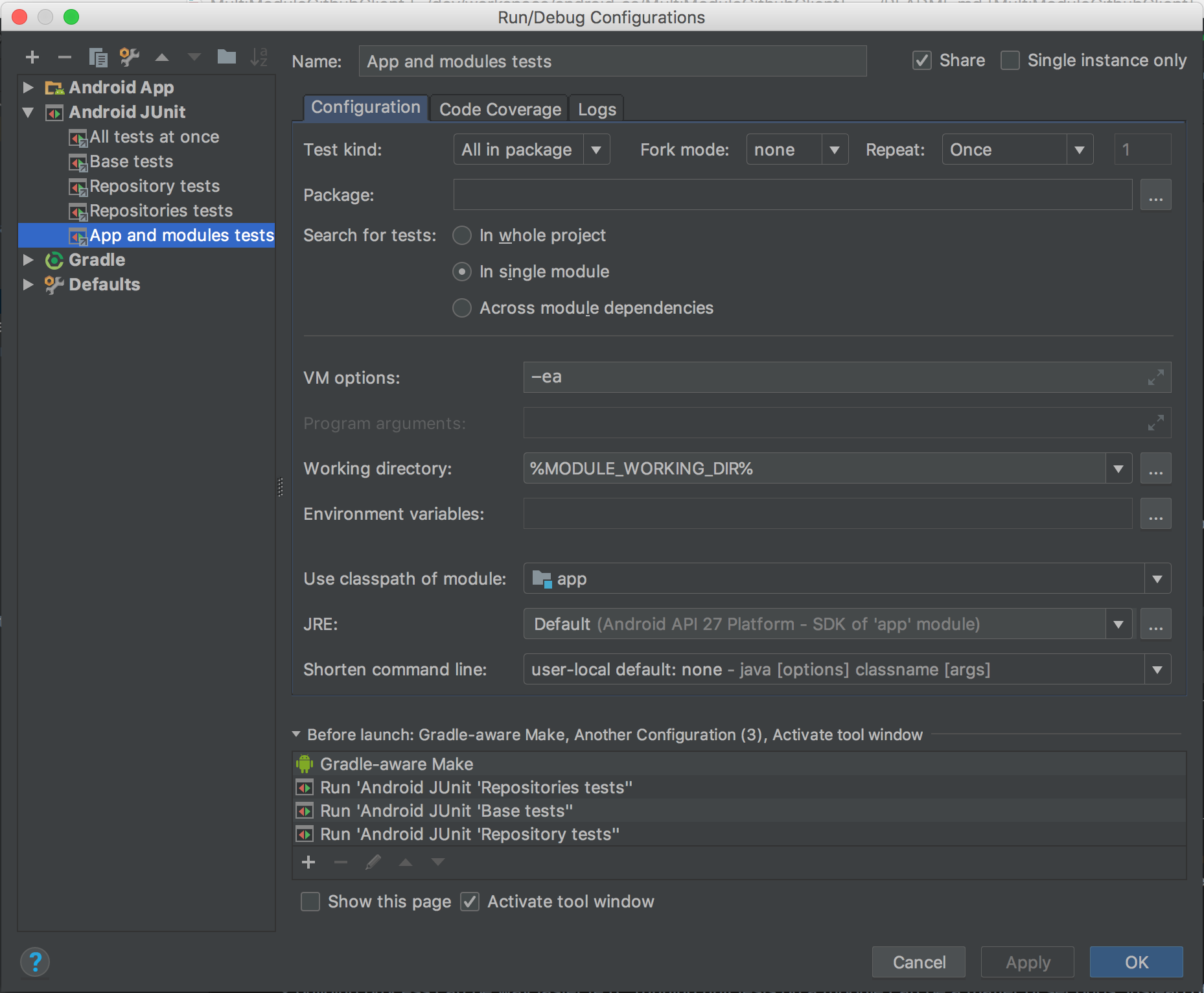This screenshot has width=1204, height=993.
Task: Sort configurations alphabetically
Action: pos(259,57)
